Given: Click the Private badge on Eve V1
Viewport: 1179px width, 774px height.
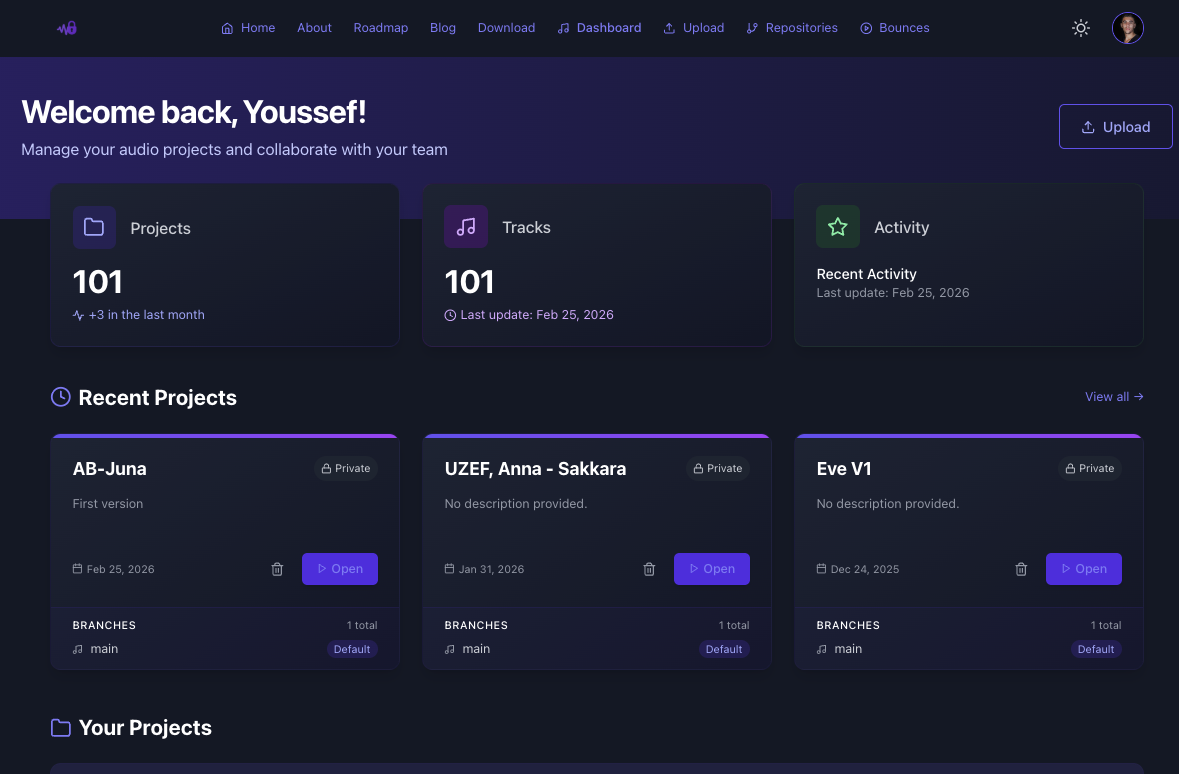Looking at the screenshot, I should [1089, 468].
